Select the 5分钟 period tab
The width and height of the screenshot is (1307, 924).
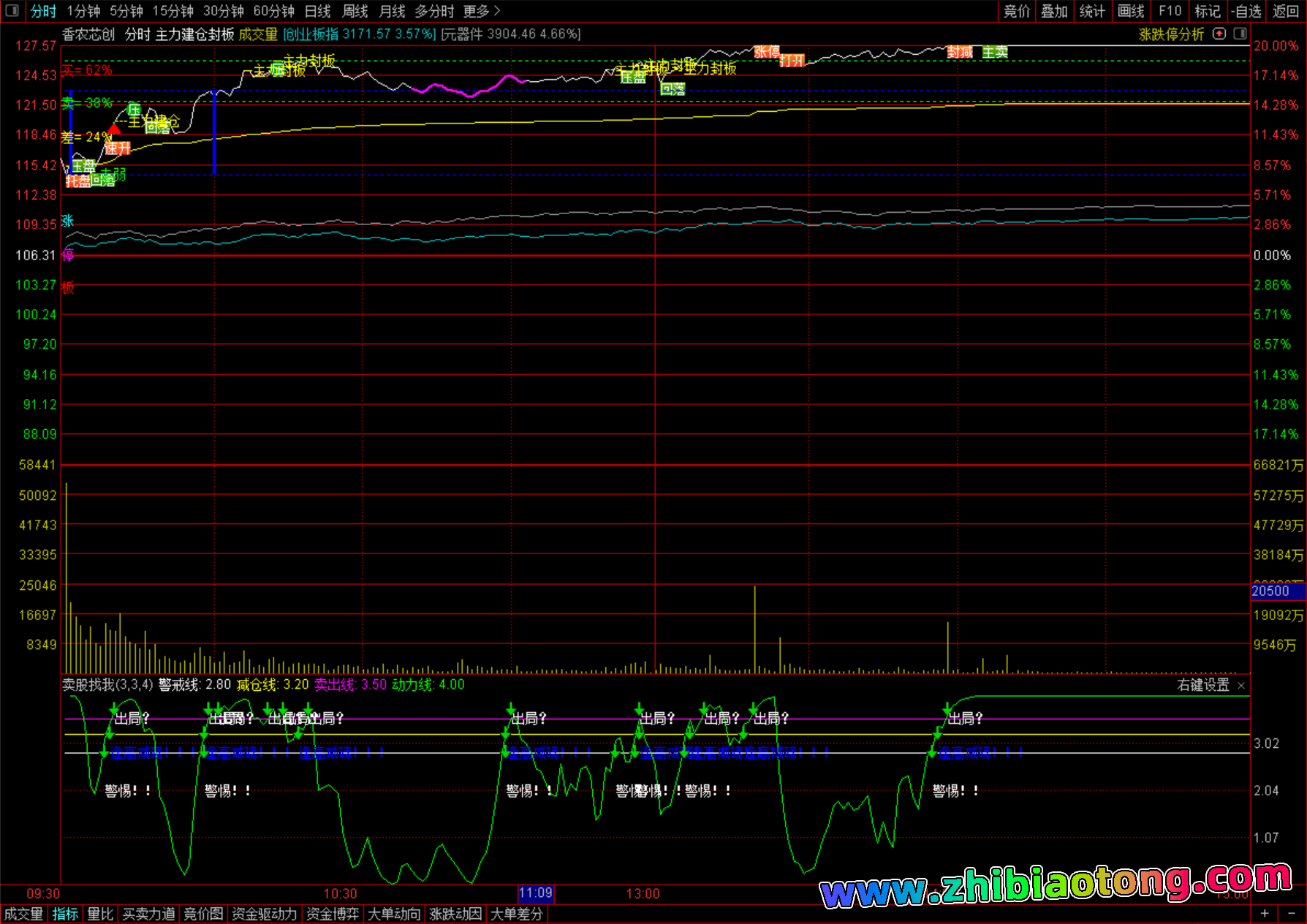pyautogui.click(x=126, y=11)
